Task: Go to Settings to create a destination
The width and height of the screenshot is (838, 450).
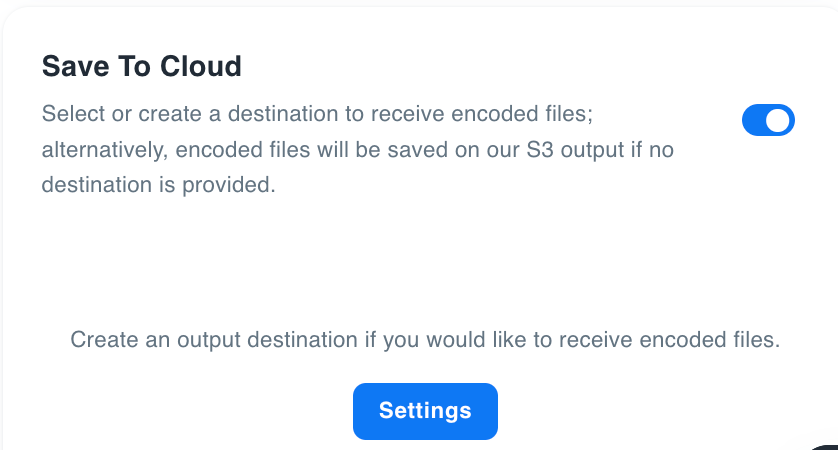Action: pos(425,411)
